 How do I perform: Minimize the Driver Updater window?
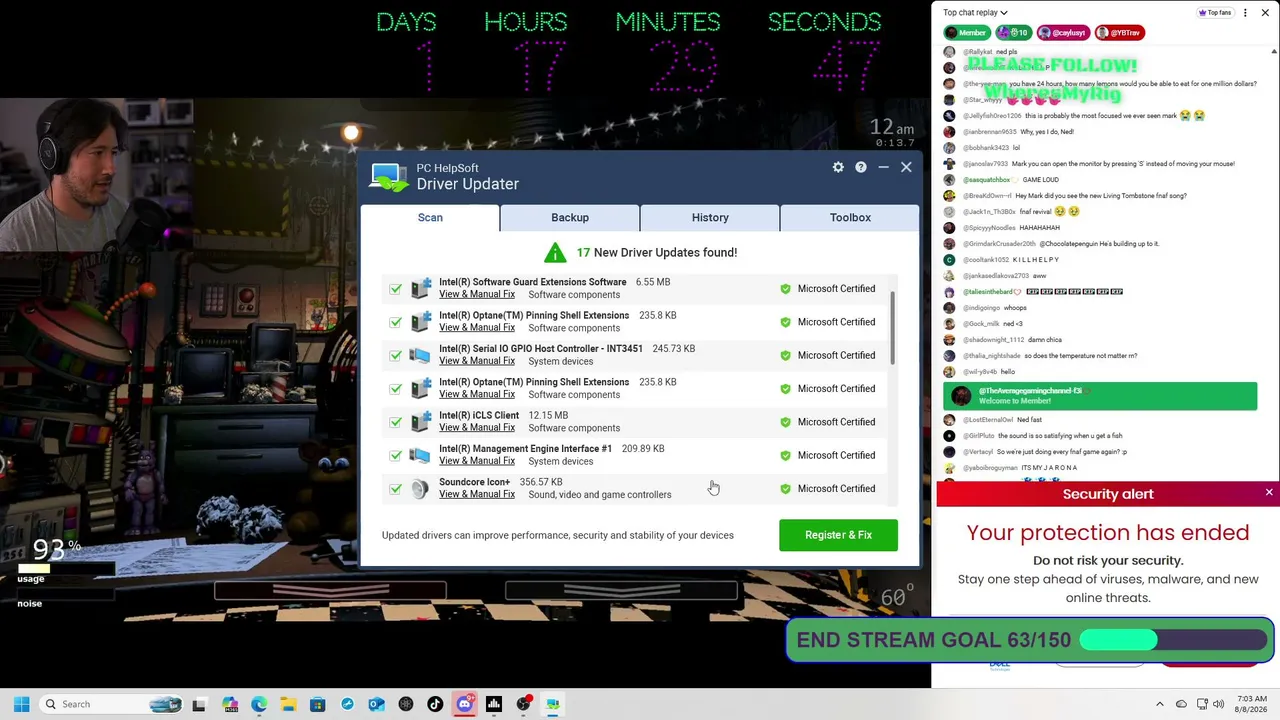[883, 167]
